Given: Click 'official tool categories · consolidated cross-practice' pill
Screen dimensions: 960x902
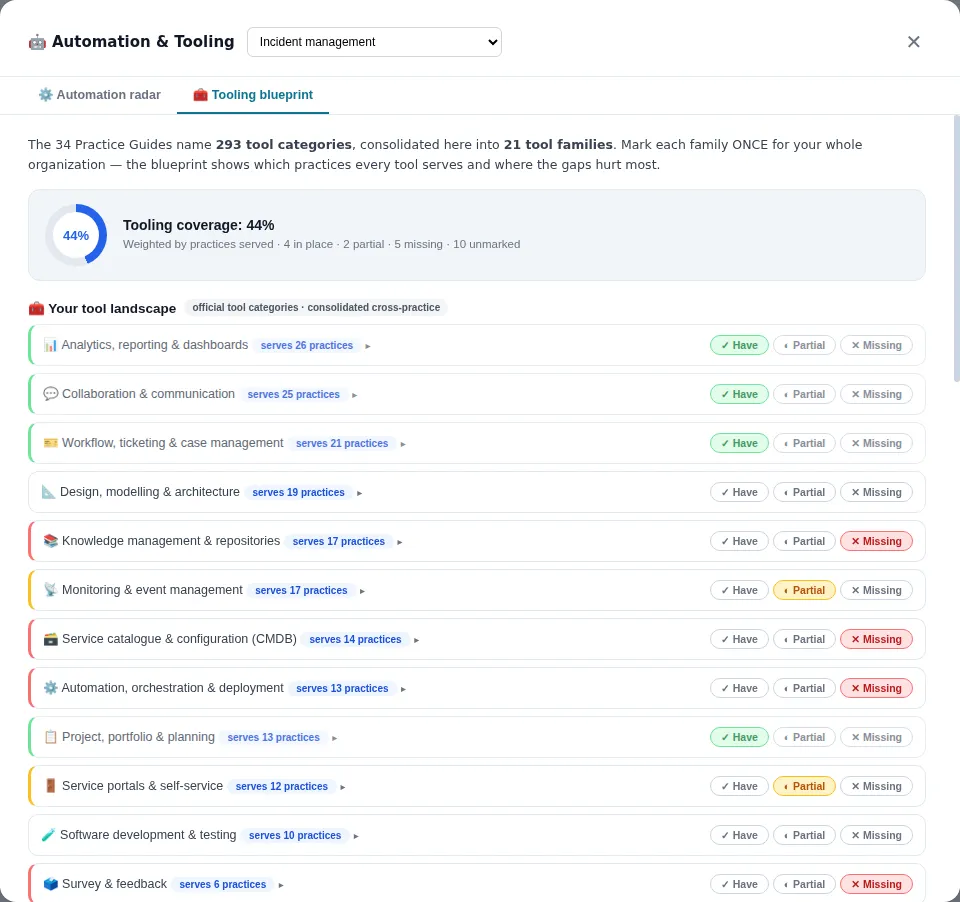Looking at the screenshot, I should tap(316, 307).
